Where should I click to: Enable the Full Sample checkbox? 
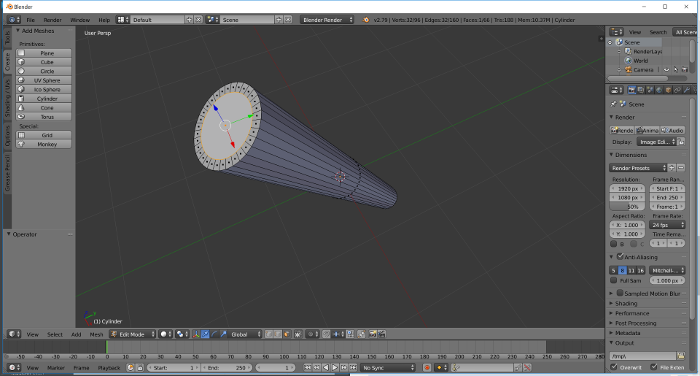click(x=613, y=280)
